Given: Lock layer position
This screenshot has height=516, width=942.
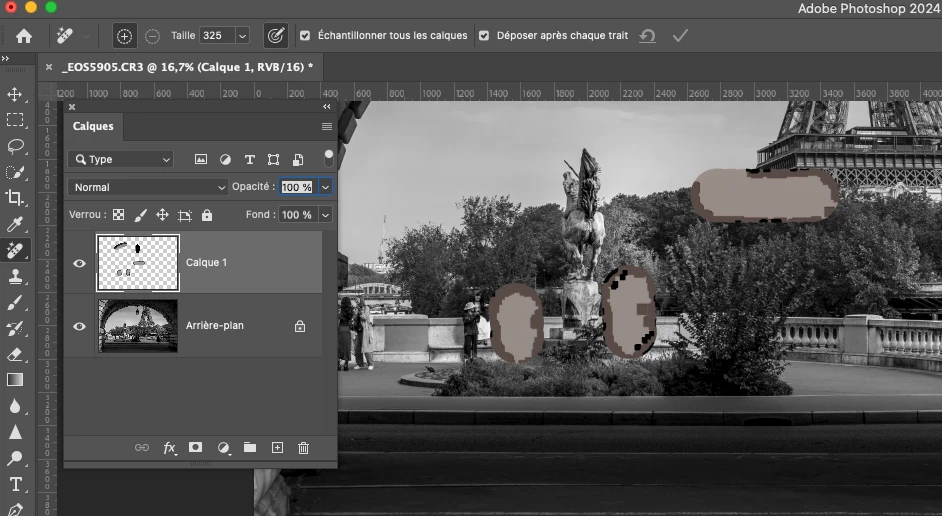Looking at the screenshot, I should (x=162, y=215).
